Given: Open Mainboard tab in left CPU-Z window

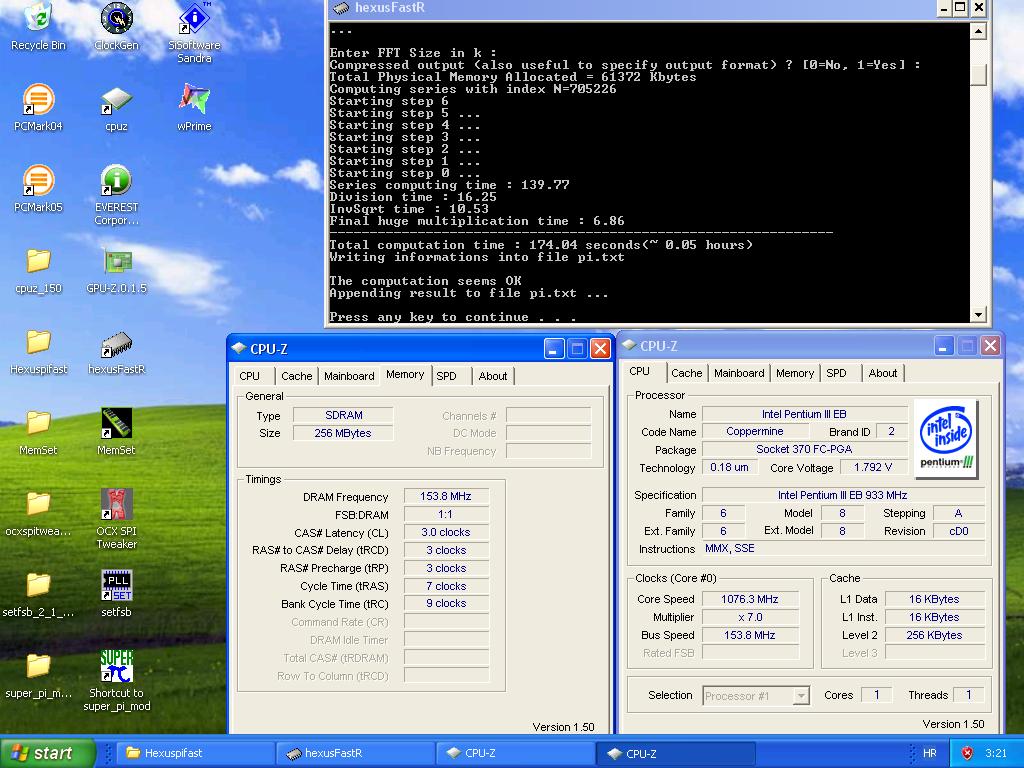Looking at the screenshot, I should click(349, 376).
